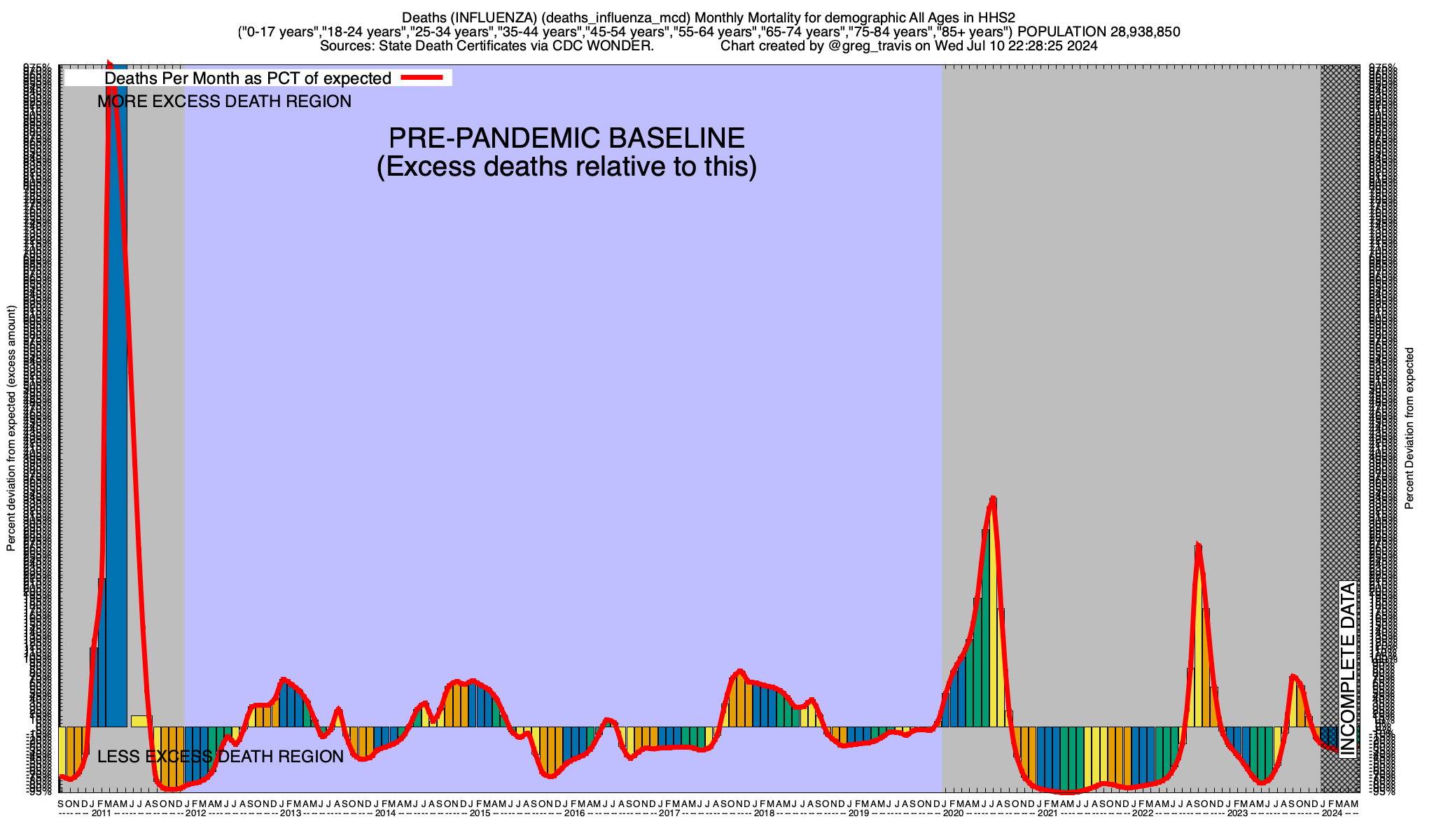Select the 2020 year label on the x-axis
The height and width of the screenshot is (840, 1434).
pyautogui.click(x=952, y=813)
